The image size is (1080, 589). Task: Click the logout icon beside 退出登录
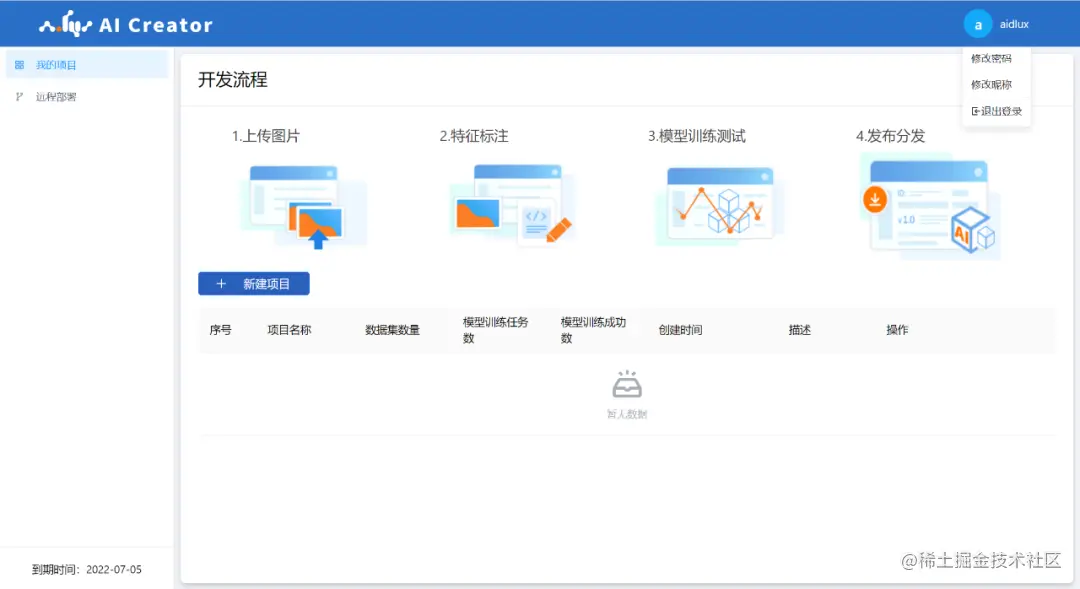974,111
